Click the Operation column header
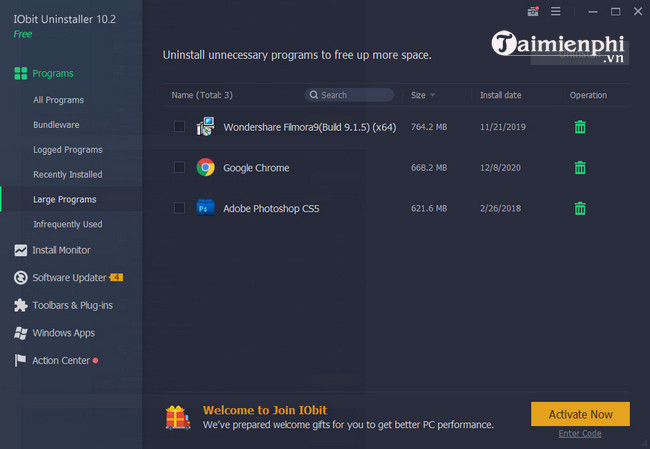 click(x=588, y=95)
